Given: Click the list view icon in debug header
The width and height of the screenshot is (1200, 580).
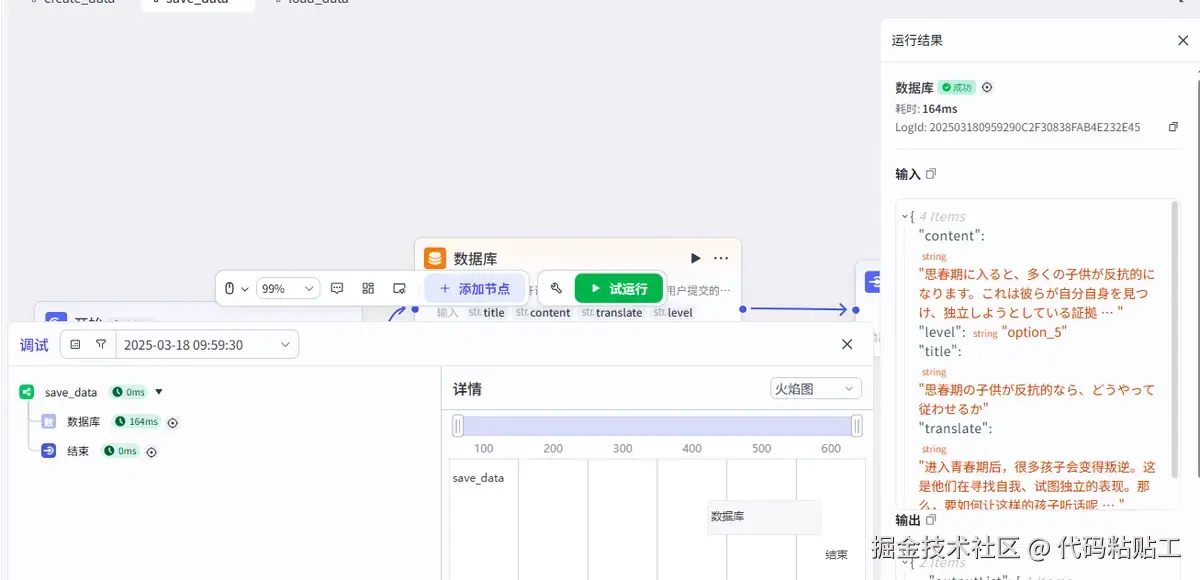Looking at the screenshot, I should coord(75,344).
